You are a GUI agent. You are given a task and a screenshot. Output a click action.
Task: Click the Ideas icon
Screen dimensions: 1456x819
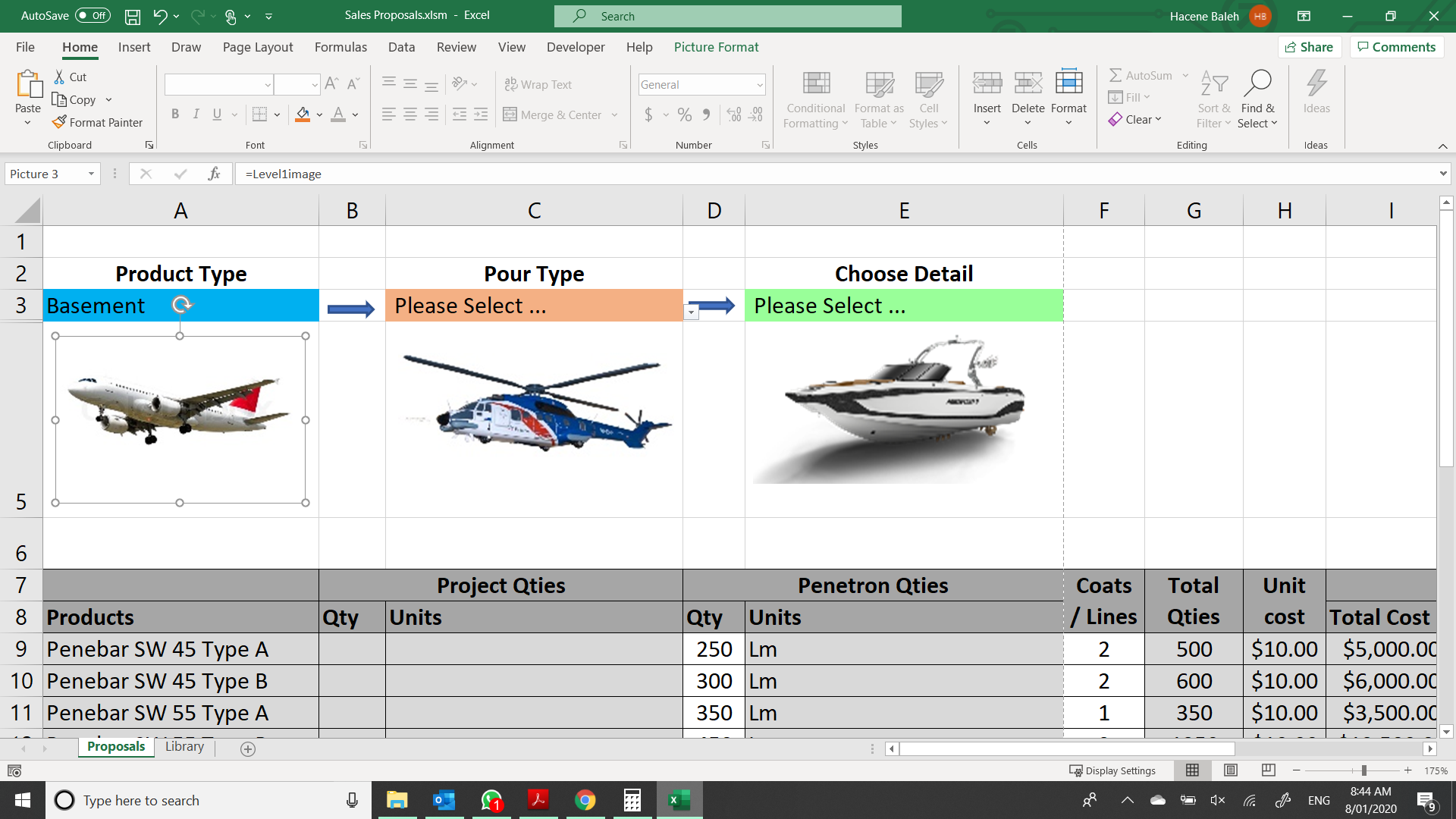[1316, 91]
